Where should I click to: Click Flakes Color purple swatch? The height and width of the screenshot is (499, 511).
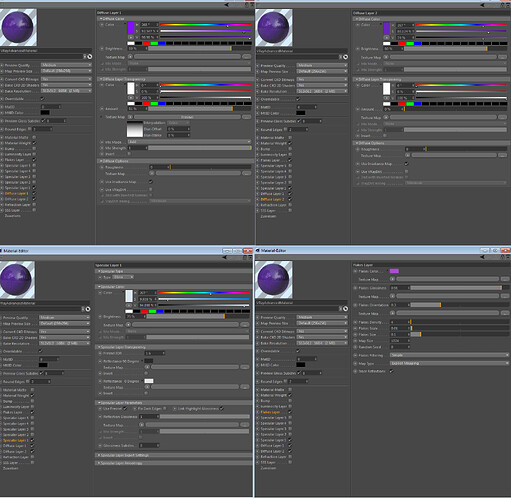(x=394, y=271)
